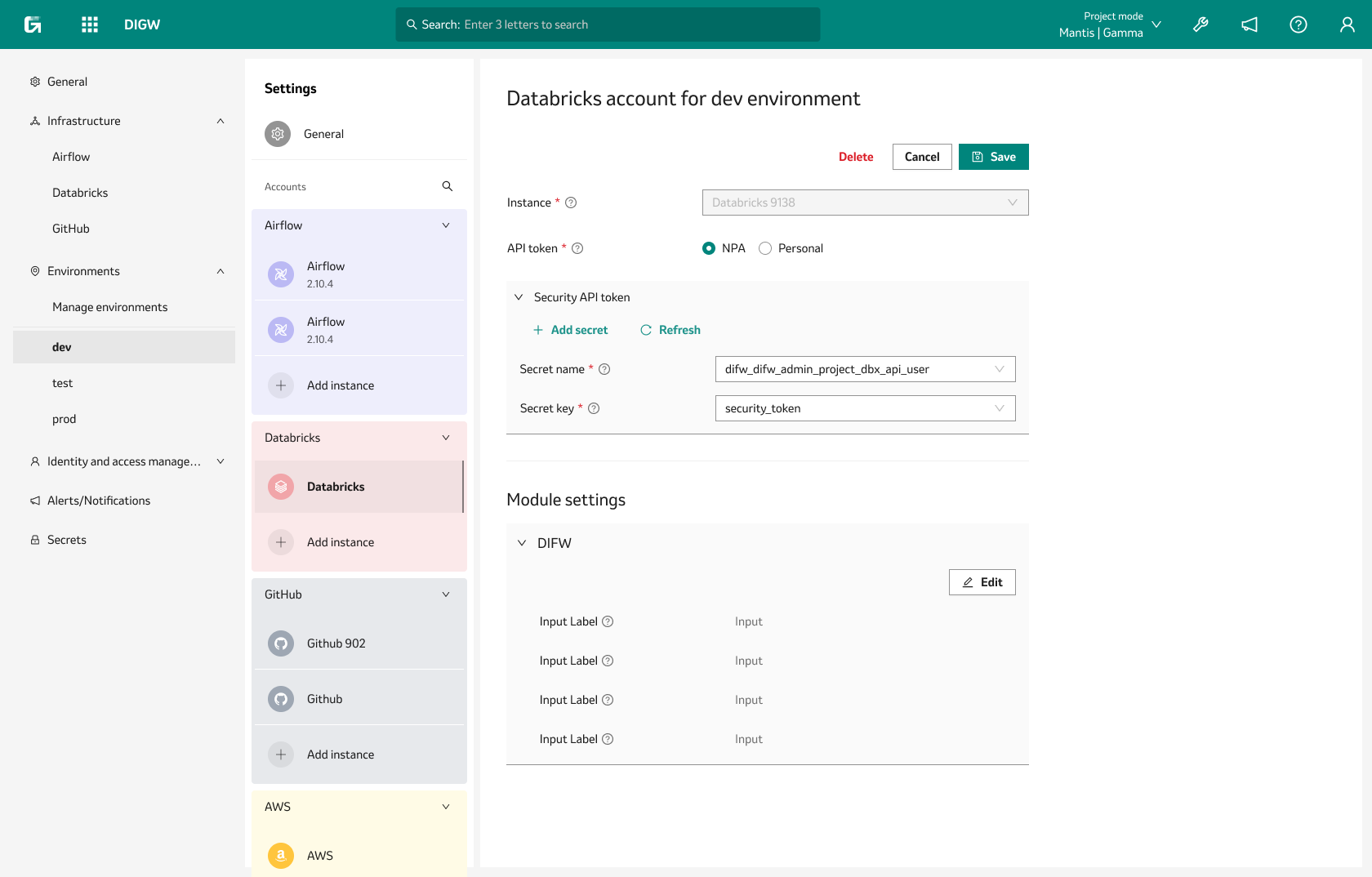This screenshot has width=1372, height=877.
Task: Click Add secret under Security API token
Action: [x=571, y=330]
